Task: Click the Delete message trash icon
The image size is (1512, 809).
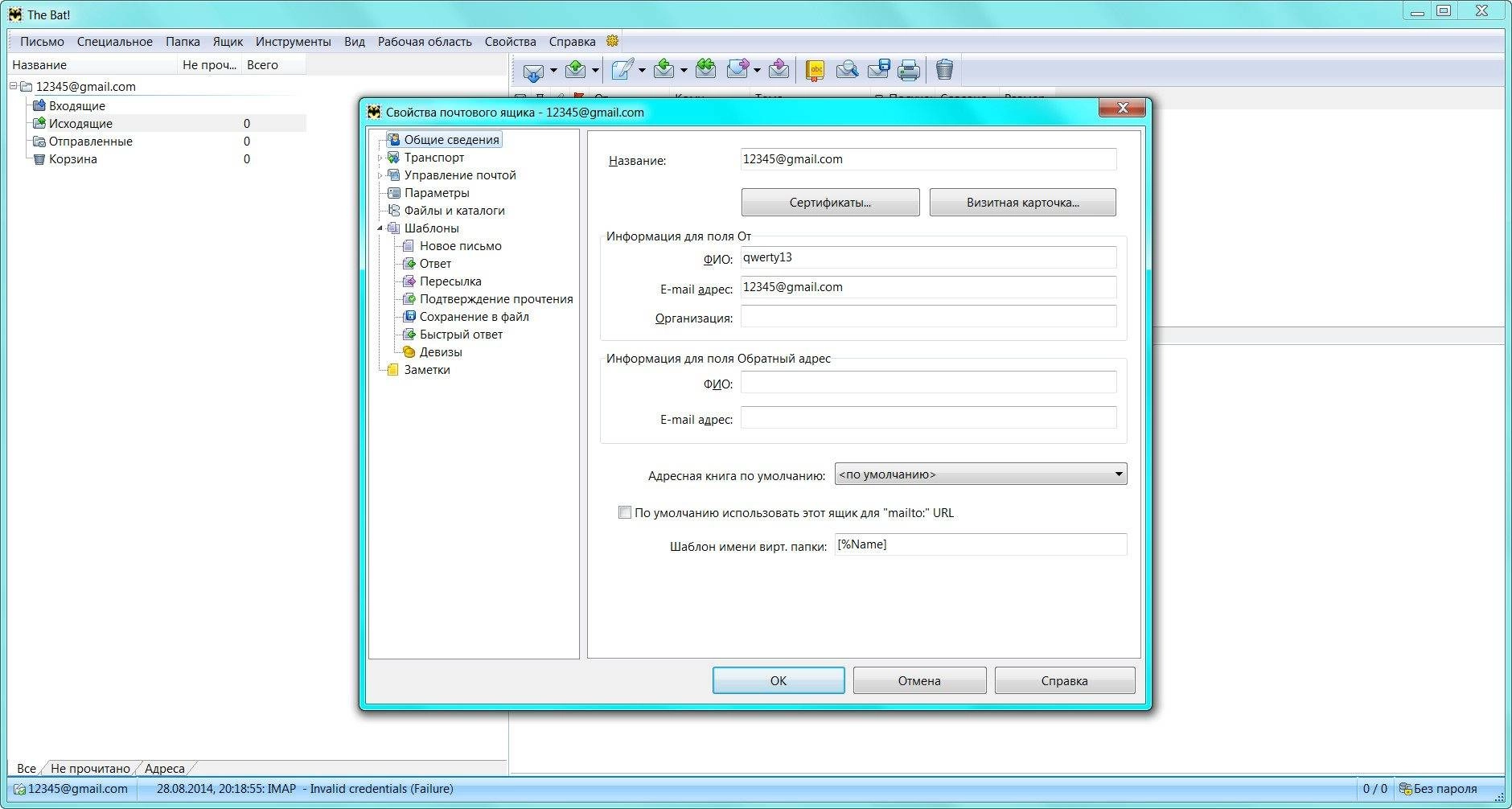Action: [944, 70]
